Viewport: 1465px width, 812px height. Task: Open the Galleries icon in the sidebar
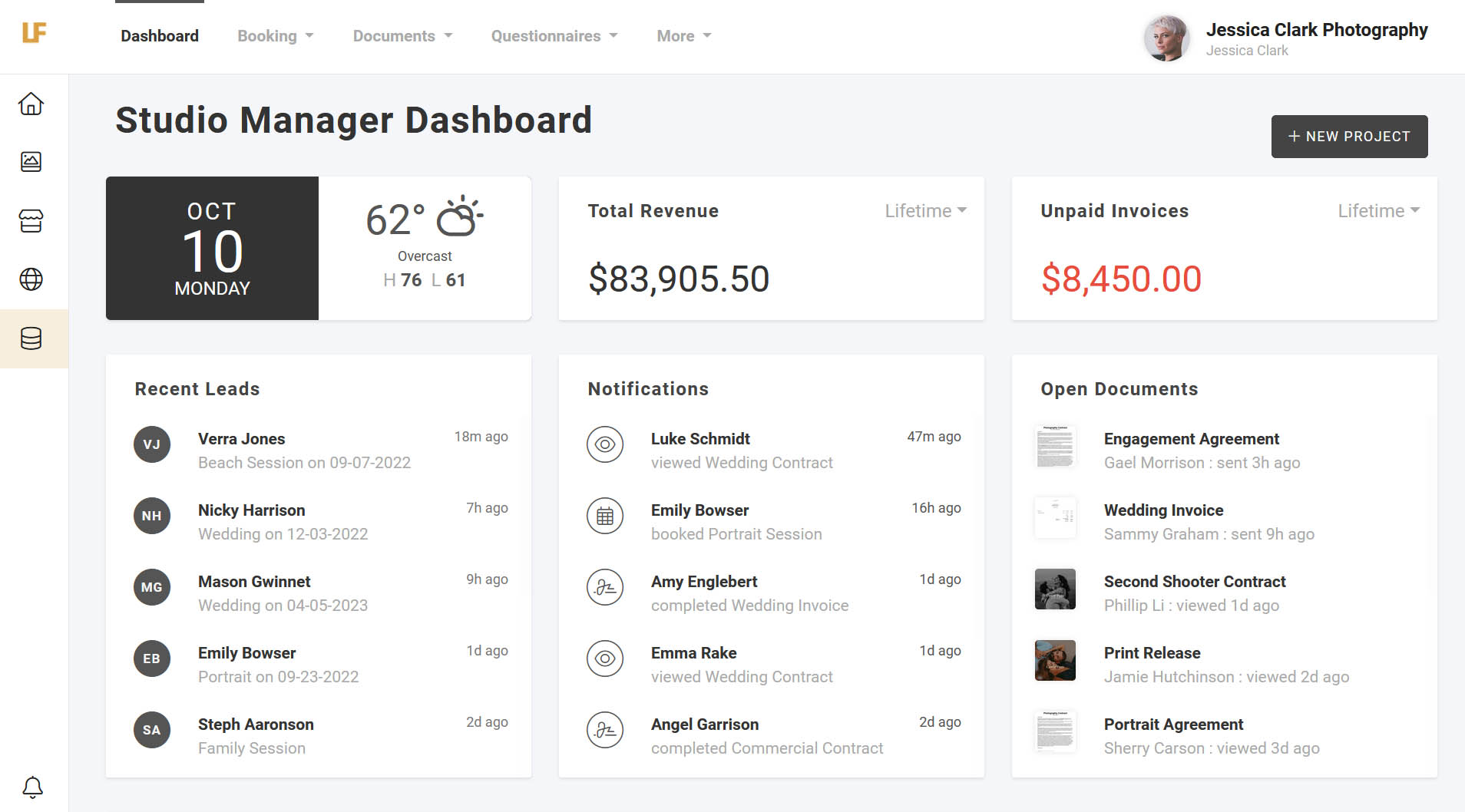pos(32,162)
